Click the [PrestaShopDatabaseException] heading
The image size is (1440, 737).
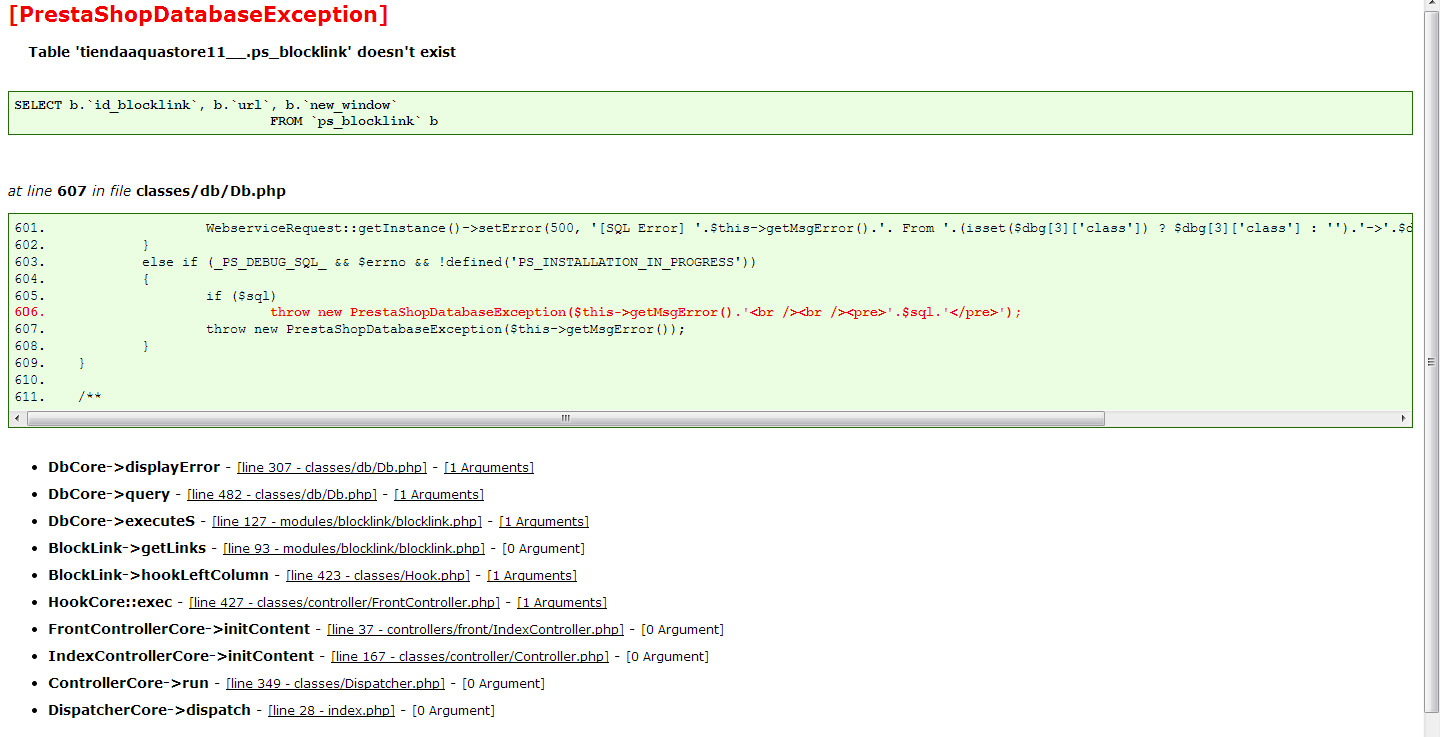click(x=198, y=15)
